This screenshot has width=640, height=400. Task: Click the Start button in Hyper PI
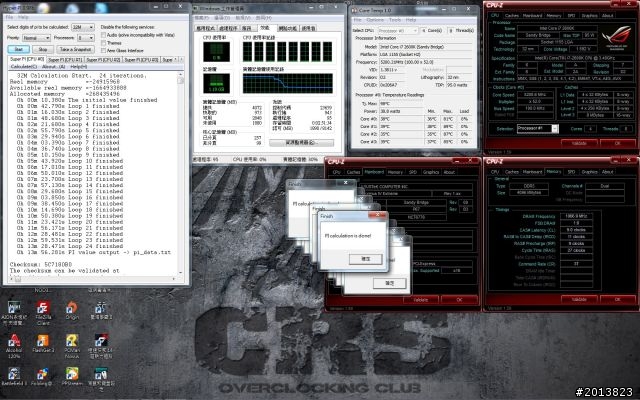(19, 49)
